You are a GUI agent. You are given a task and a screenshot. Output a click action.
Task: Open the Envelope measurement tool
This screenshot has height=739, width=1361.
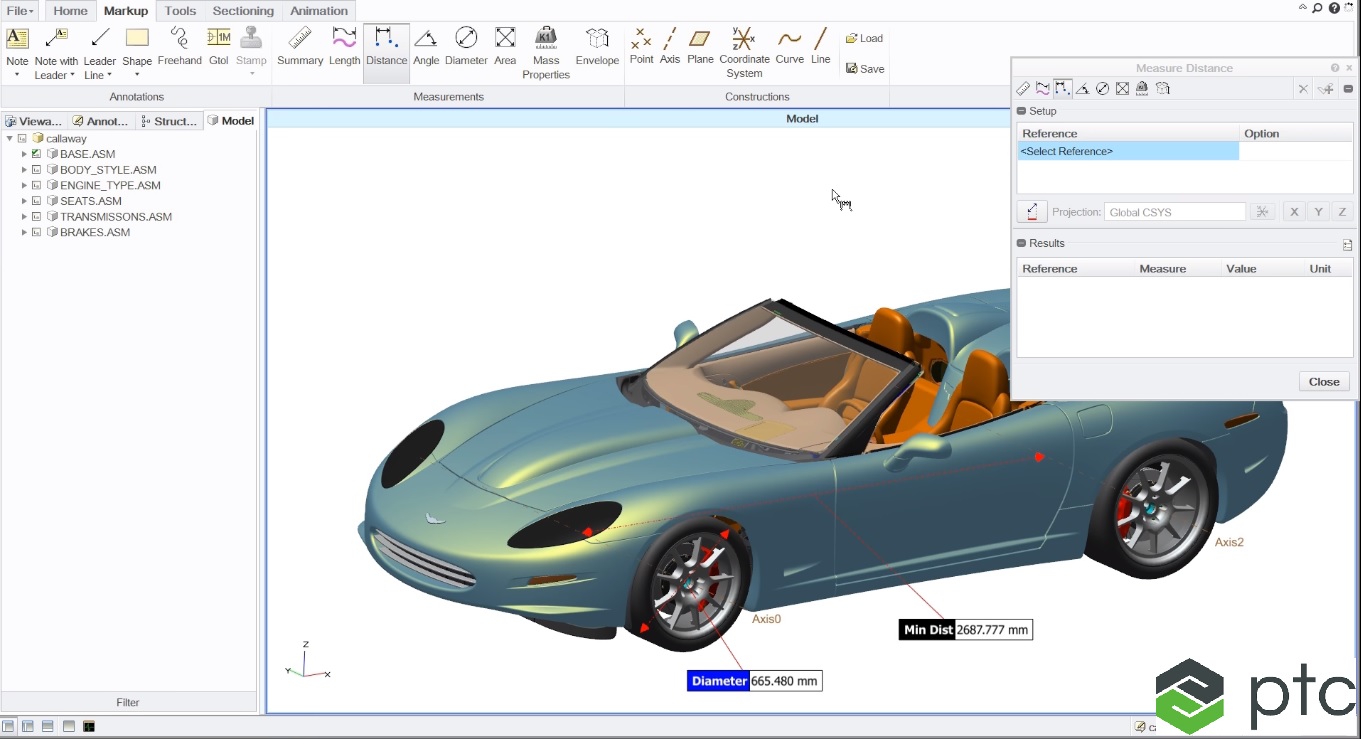coord(597,46)
